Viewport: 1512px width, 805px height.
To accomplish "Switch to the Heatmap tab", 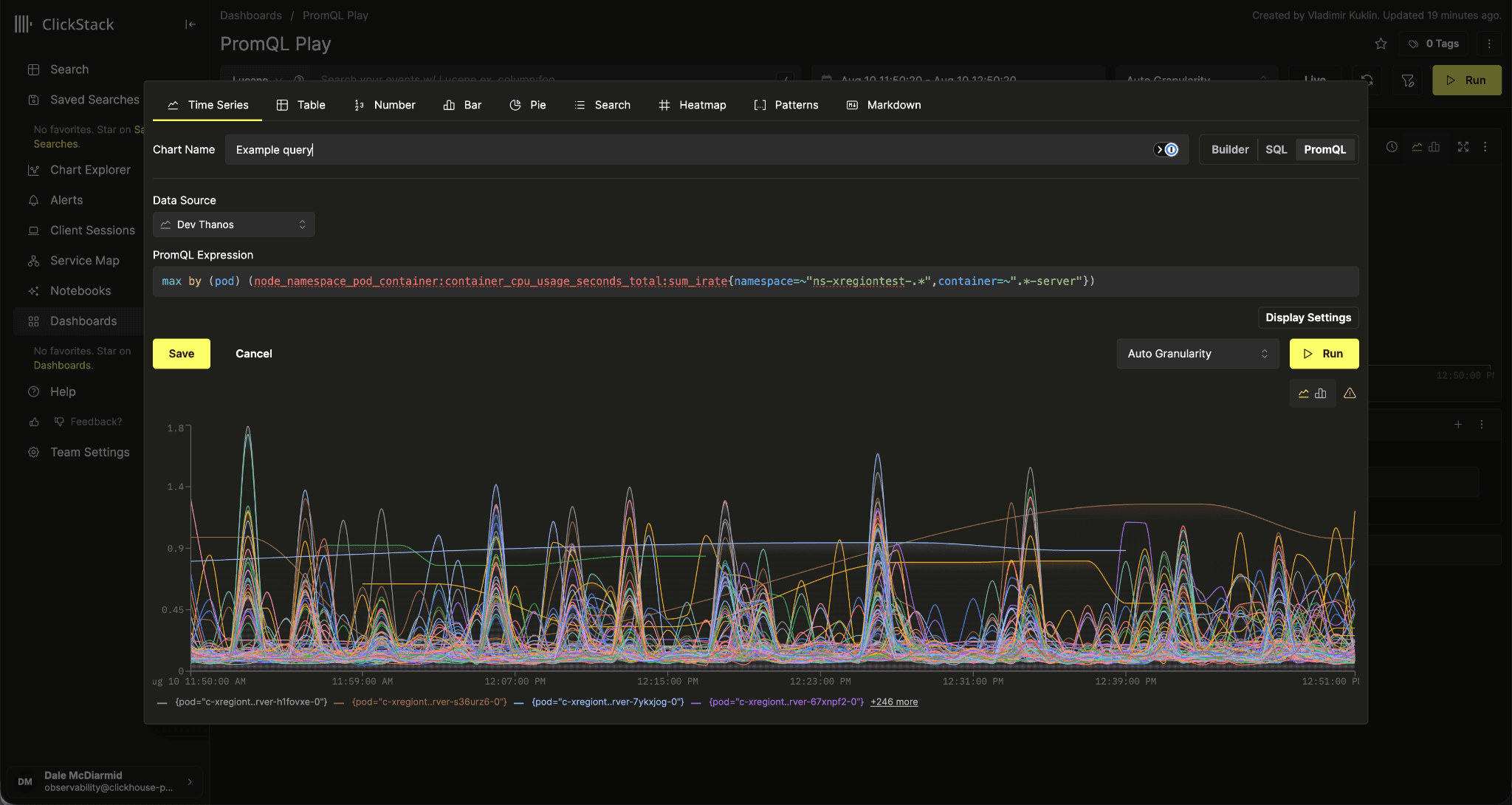I will pos(692,105).
